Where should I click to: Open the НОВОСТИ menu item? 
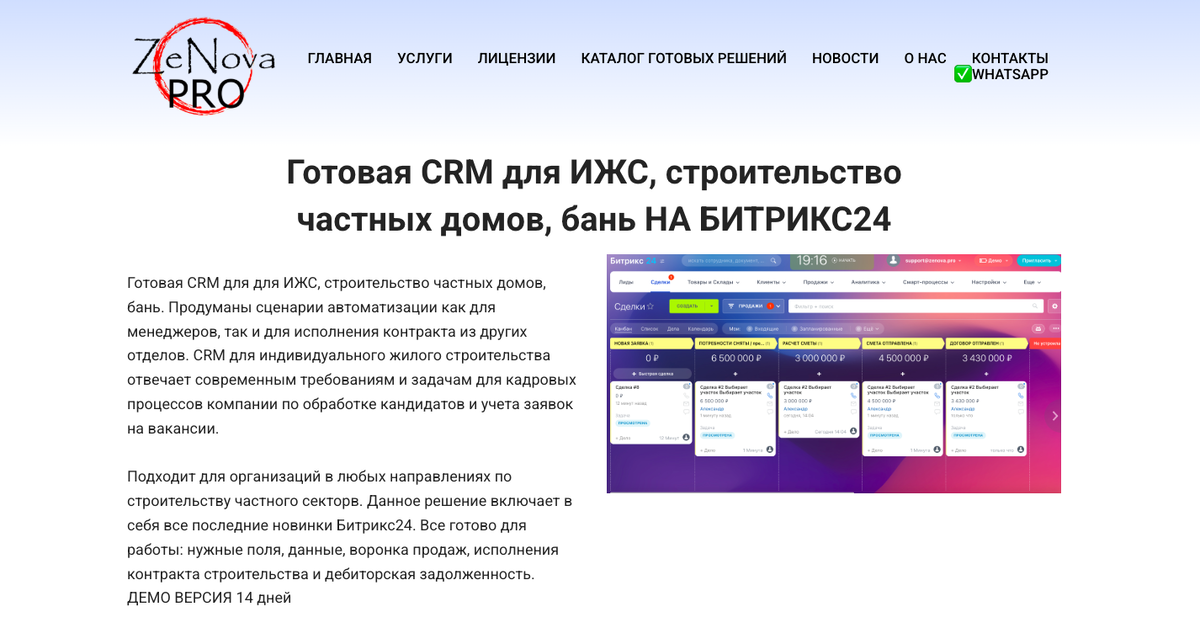845,58
